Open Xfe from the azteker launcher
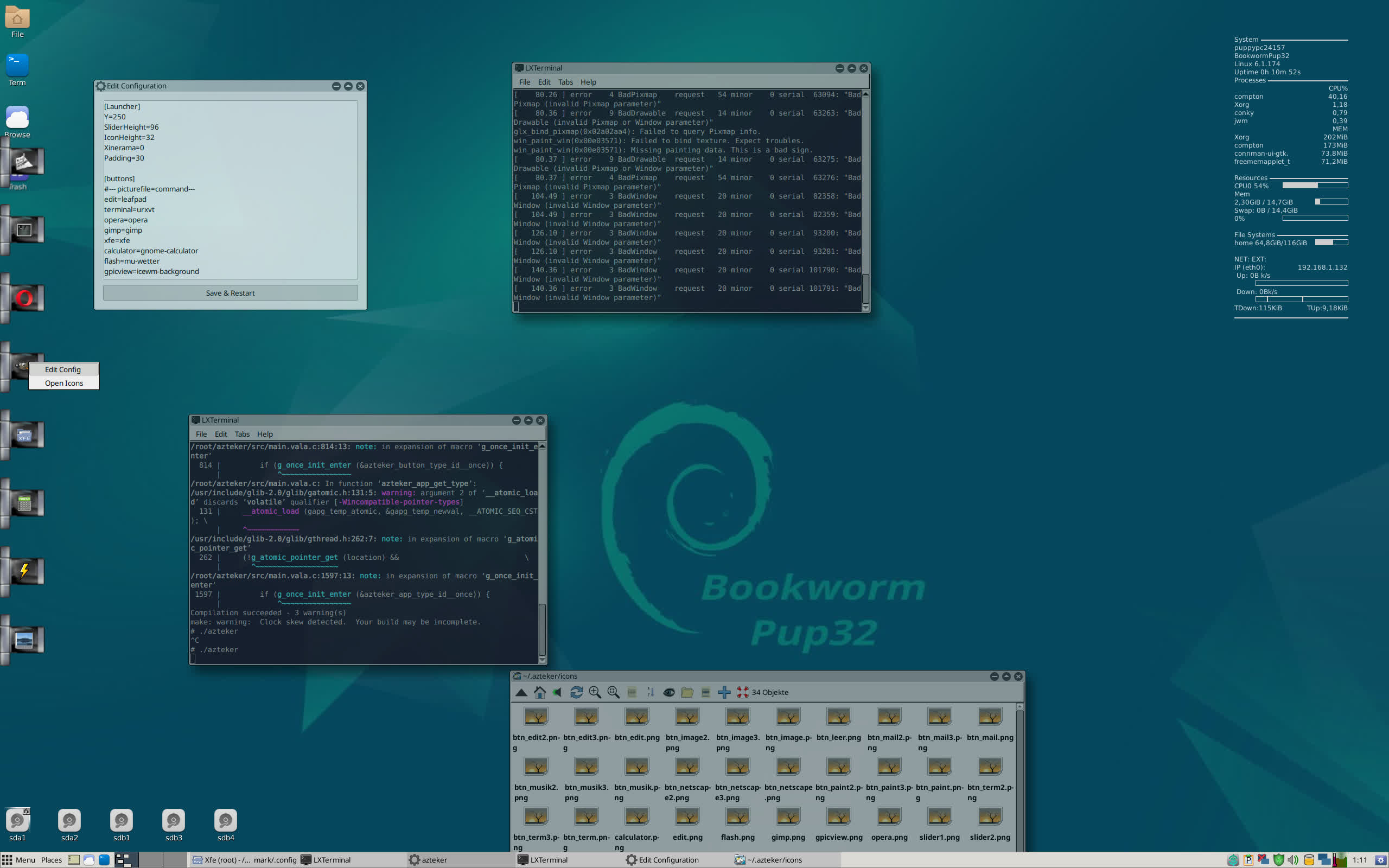The image size is (1389, 868). 24,435
